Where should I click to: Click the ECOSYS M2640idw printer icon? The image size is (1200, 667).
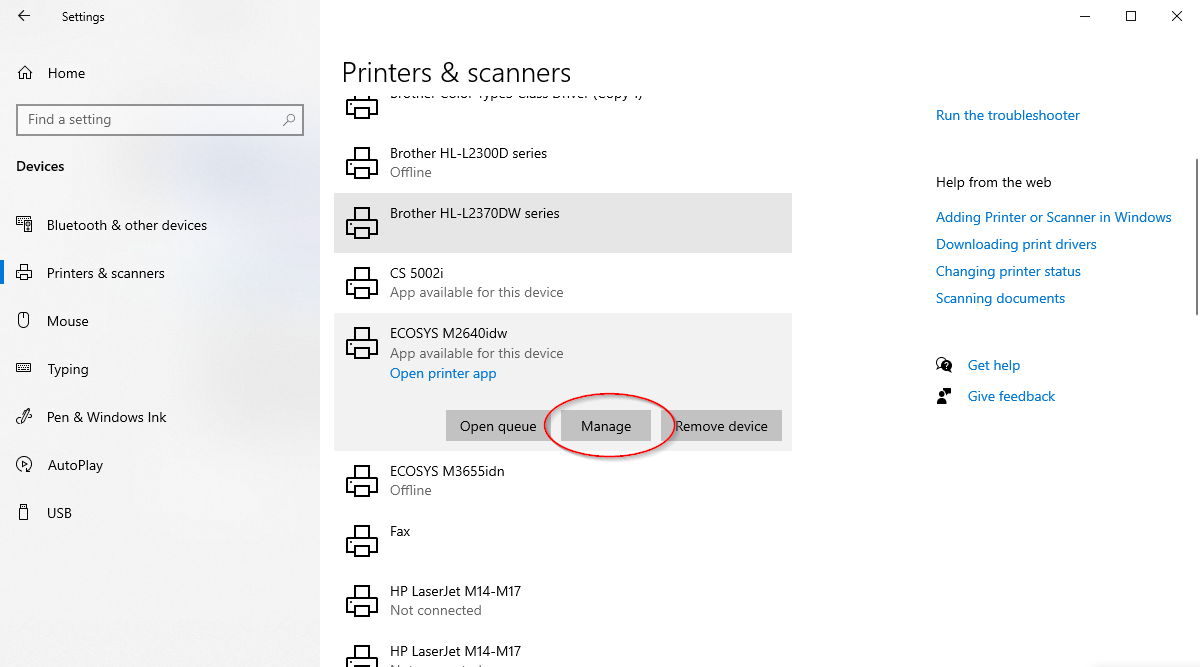pyautogui.click(x=362, y=343)
